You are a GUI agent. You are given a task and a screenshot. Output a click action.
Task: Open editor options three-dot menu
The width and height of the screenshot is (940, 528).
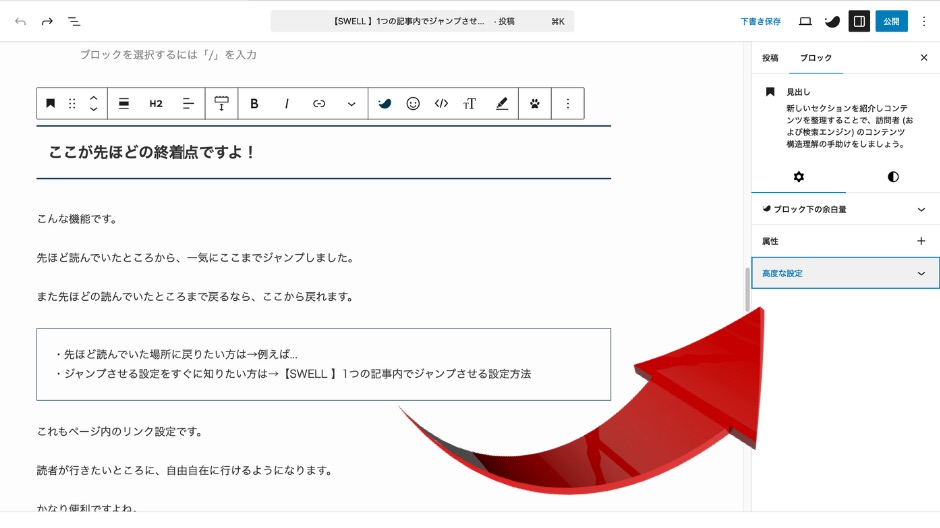pyautogui.click(x=924, y=22)
